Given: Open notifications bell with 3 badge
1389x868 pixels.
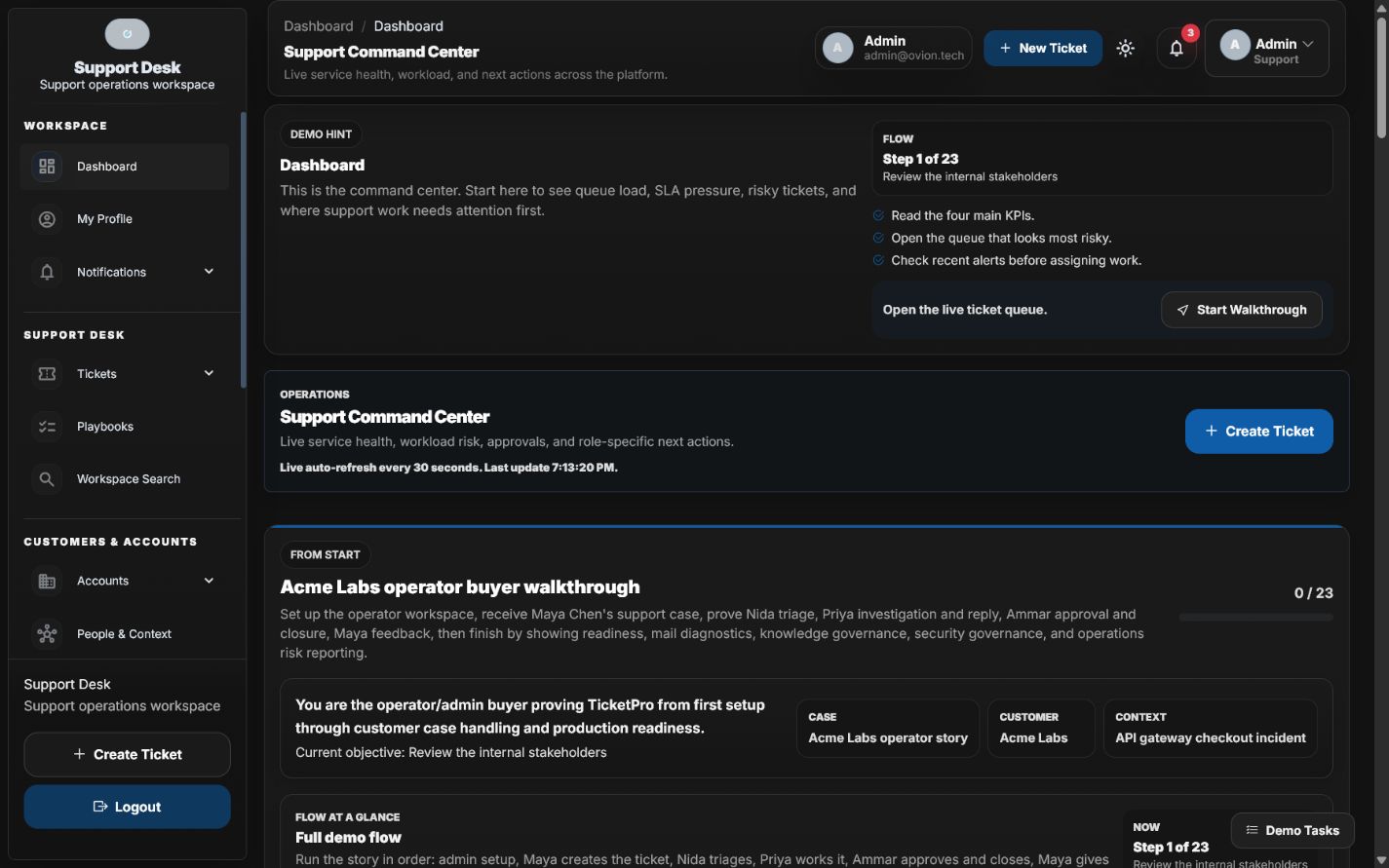Looking at the screenshot, I should (x=1177, y=48).
